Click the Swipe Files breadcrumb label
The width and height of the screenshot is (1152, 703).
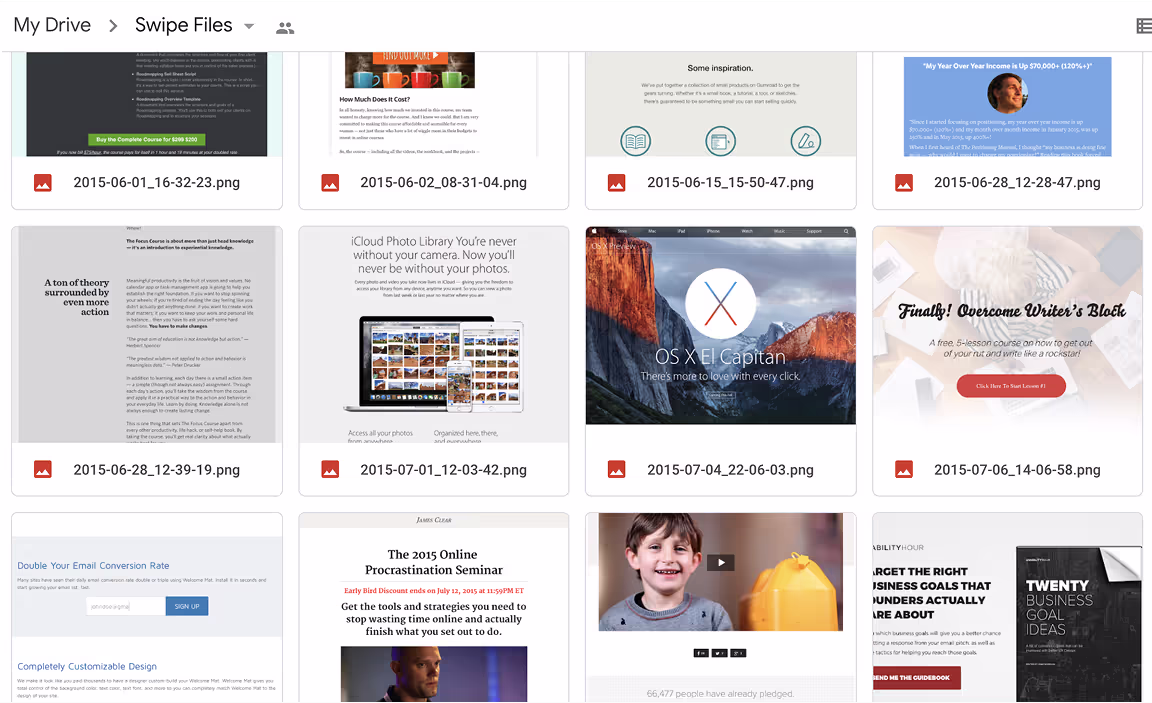point(184,25)
